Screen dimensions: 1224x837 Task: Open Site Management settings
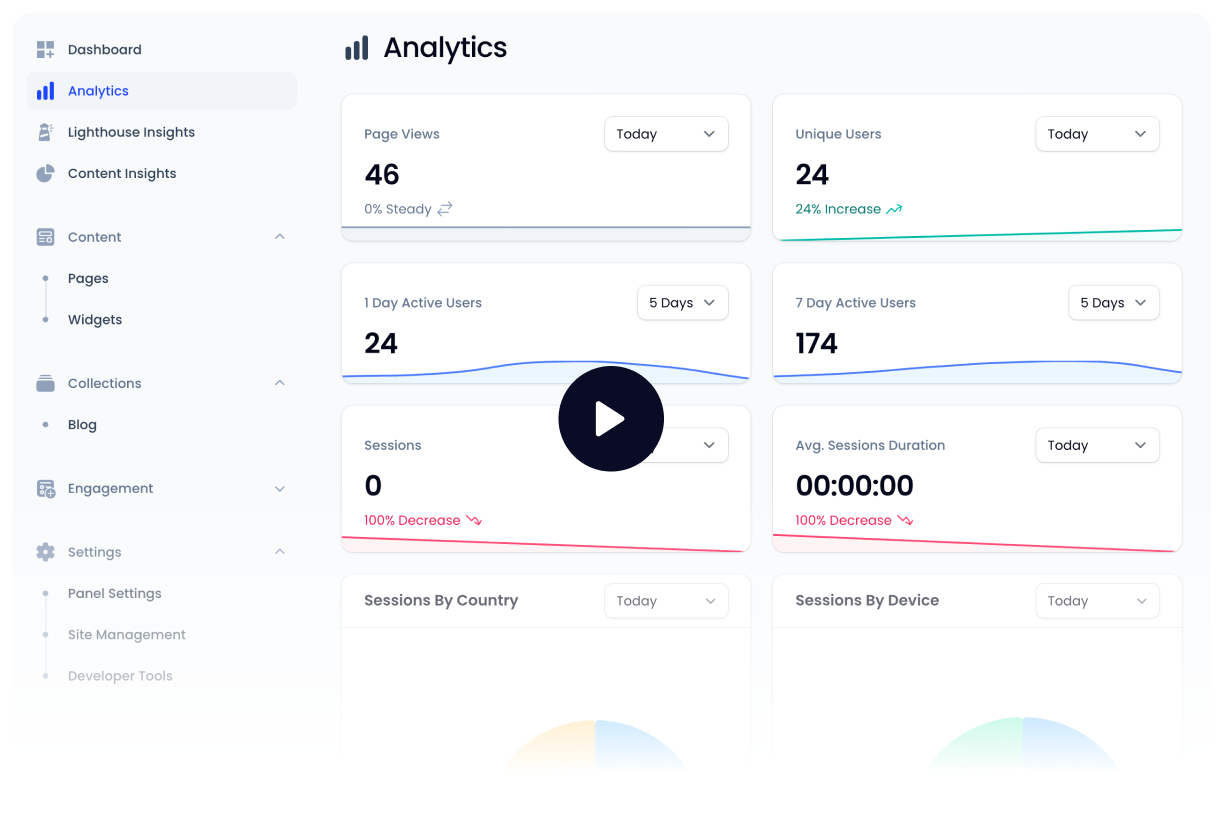coord(126,634)
